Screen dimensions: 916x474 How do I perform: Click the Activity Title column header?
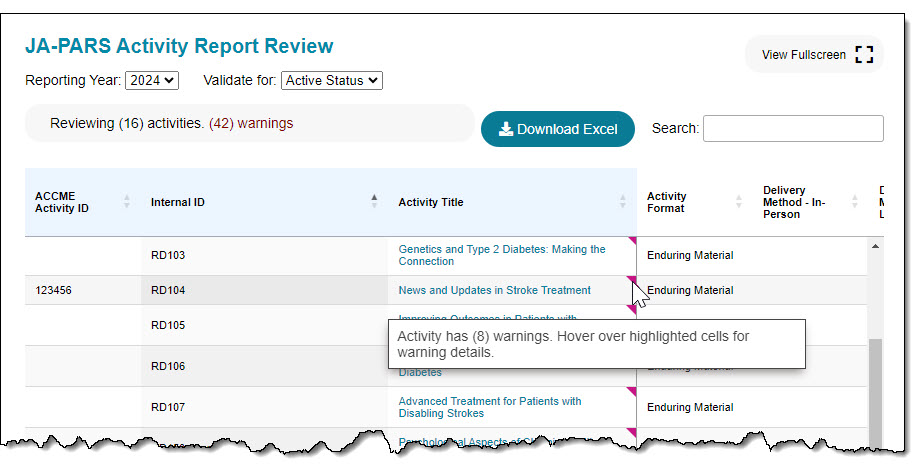click(512, 202)
